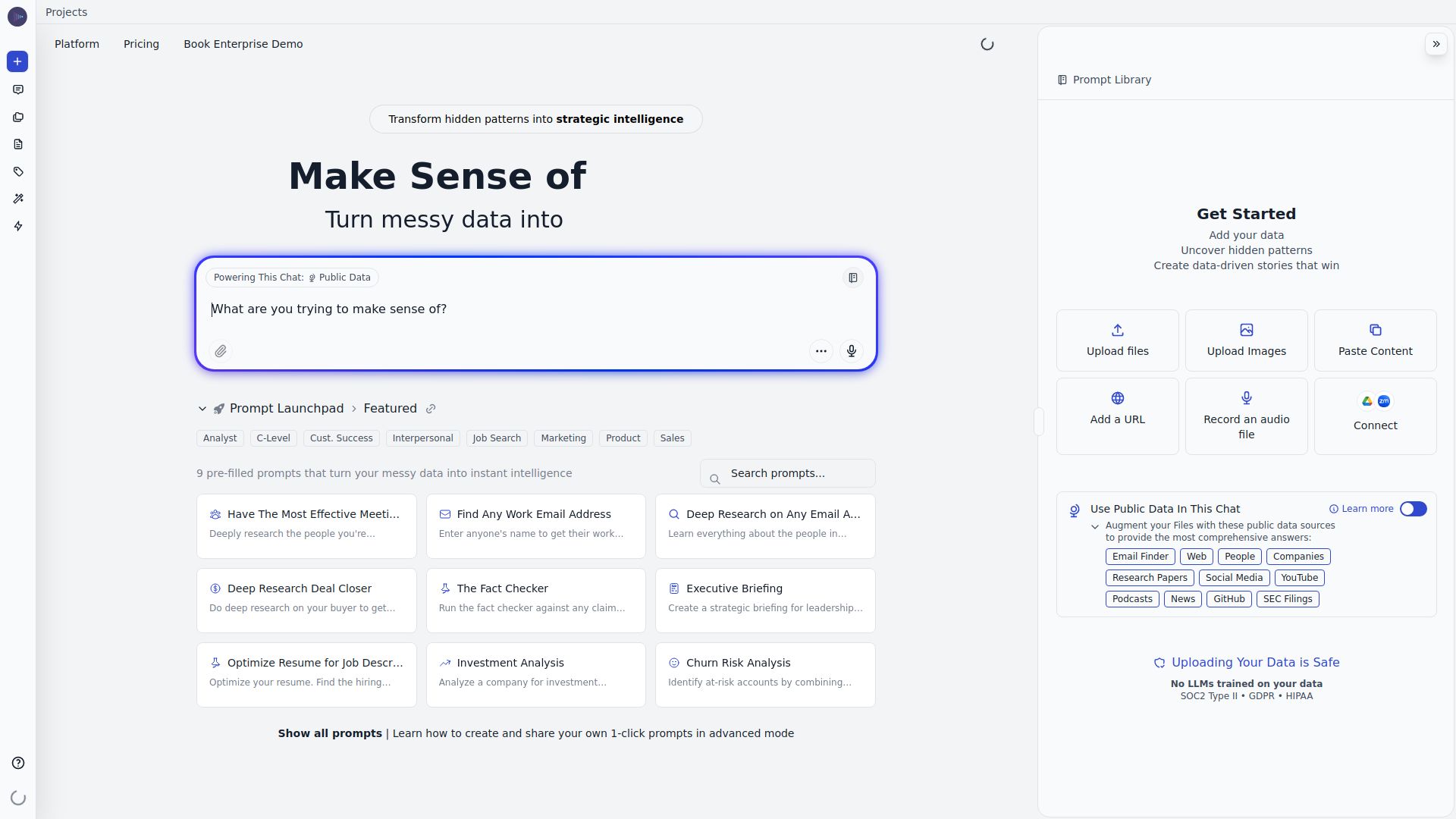The image size is (1456, 819).
Task: Open the projects folder icon in sidebar
Action: point(17,118)
